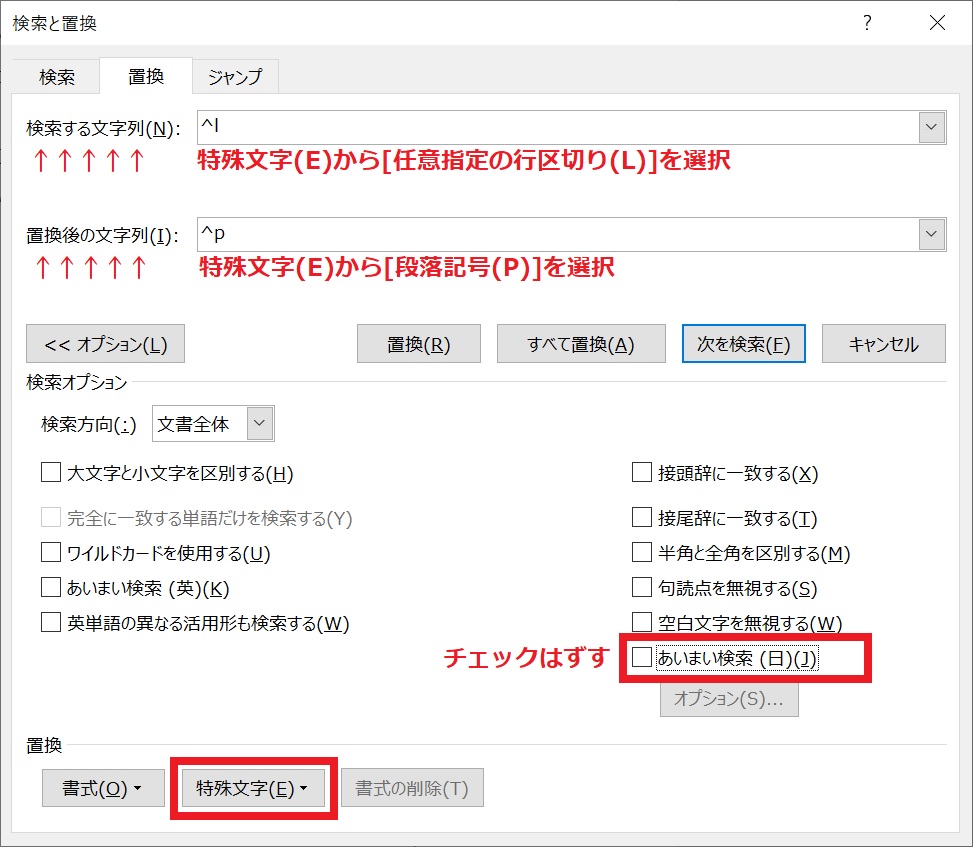Click the 検索する文字列 input field

click(557, 127)
